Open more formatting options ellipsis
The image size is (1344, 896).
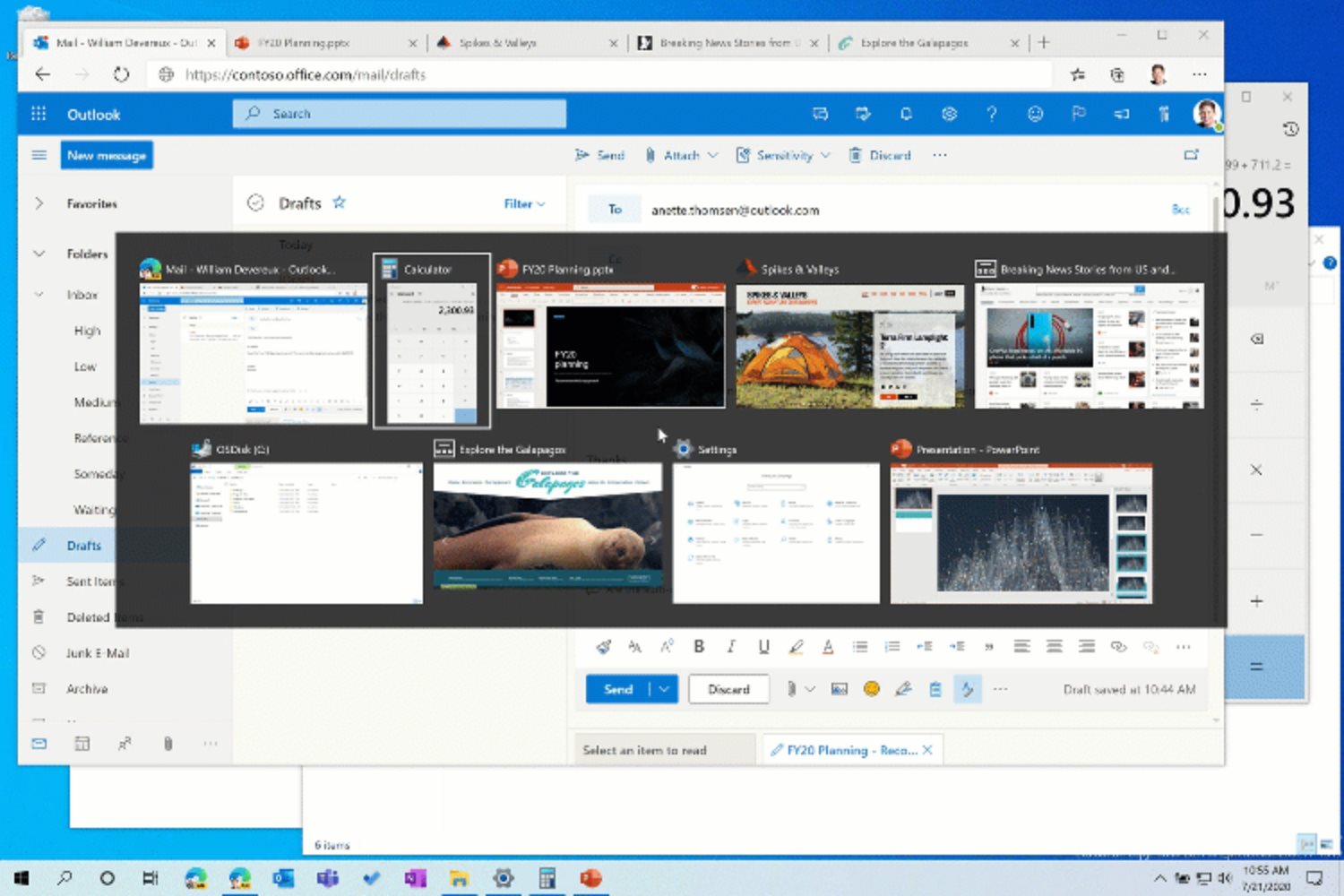click(x=1183, y=646)
